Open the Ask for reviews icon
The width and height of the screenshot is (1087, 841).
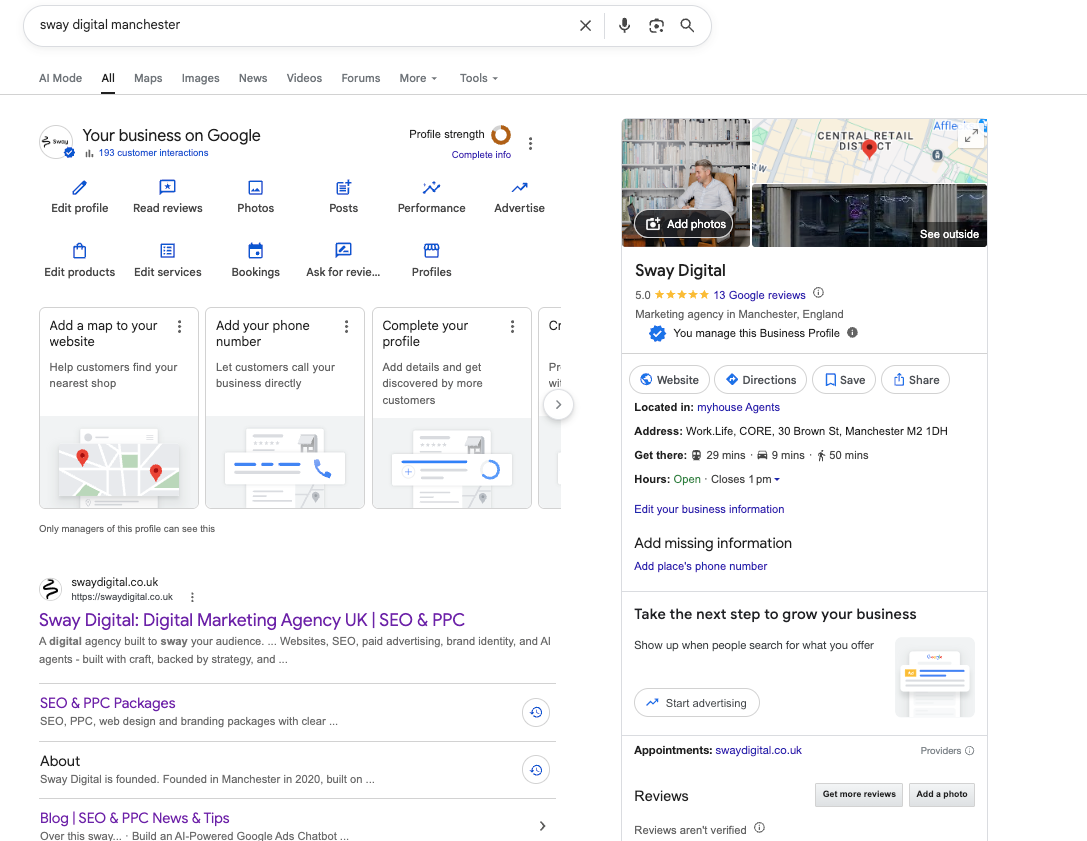[x=343, y=250]
